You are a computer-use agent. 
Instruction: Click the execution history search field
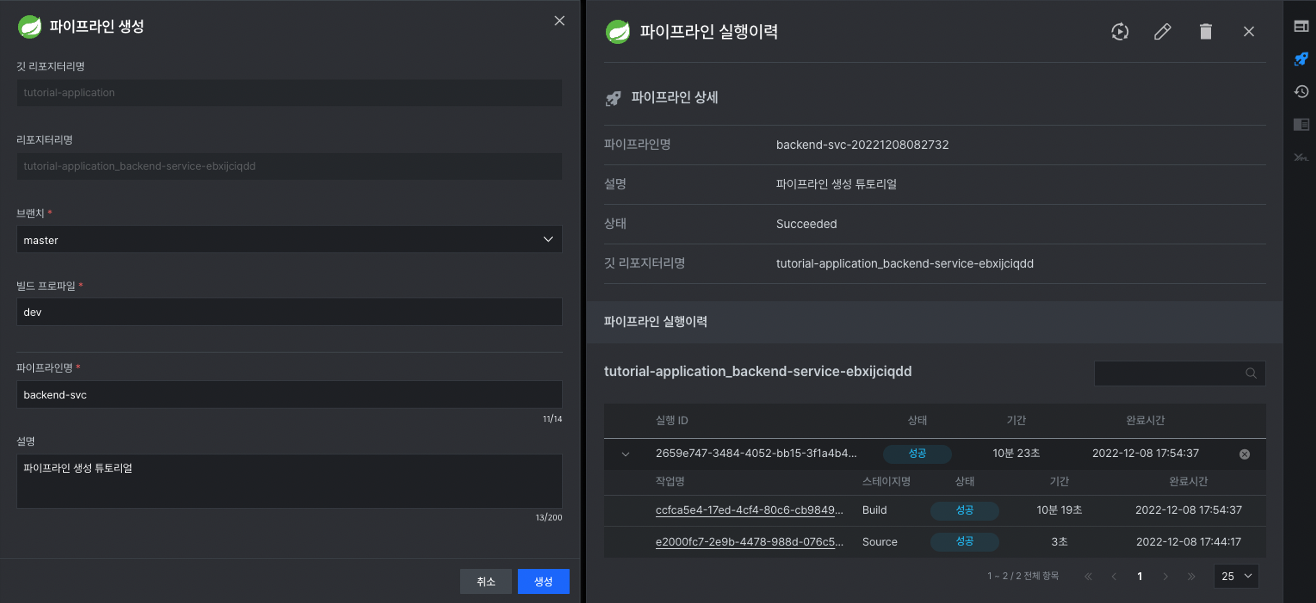tap(1180, 373)
